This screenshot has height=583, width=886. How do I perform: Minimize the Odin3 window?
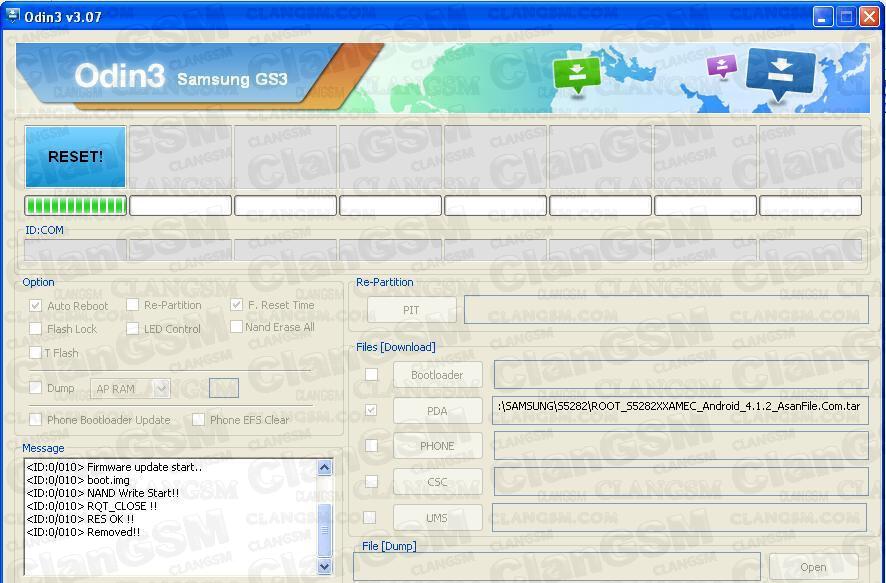click(823, 17)
